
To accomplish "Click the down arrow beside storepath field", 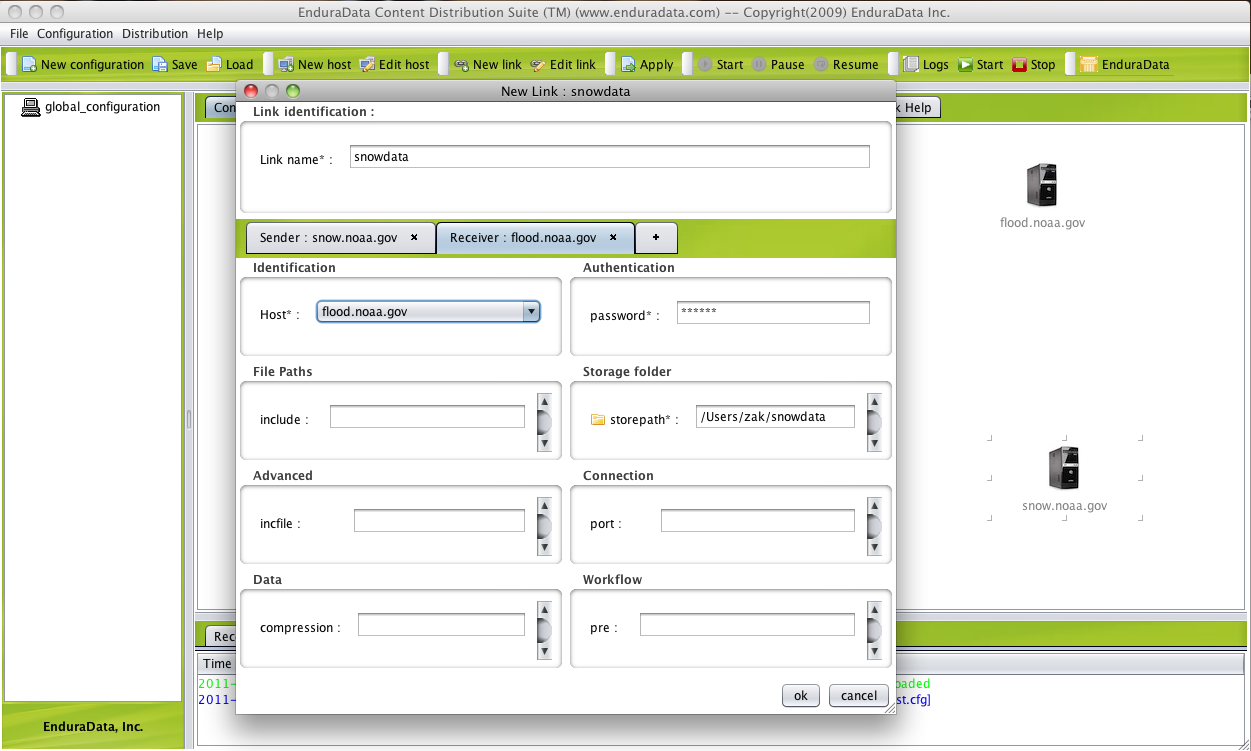I will point(874,443).
